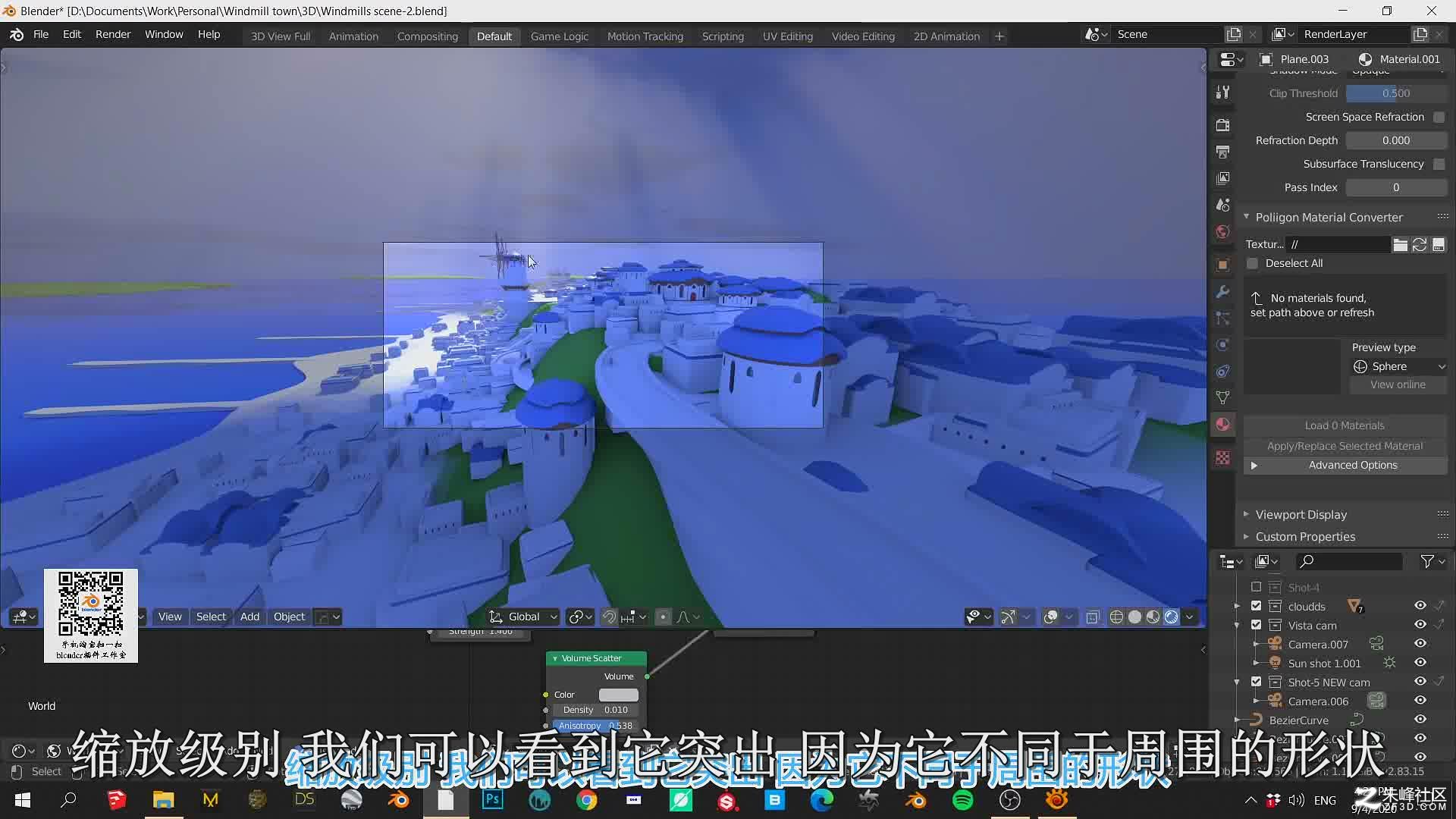Click the Load 0 Materials button

click(1345, 425)
